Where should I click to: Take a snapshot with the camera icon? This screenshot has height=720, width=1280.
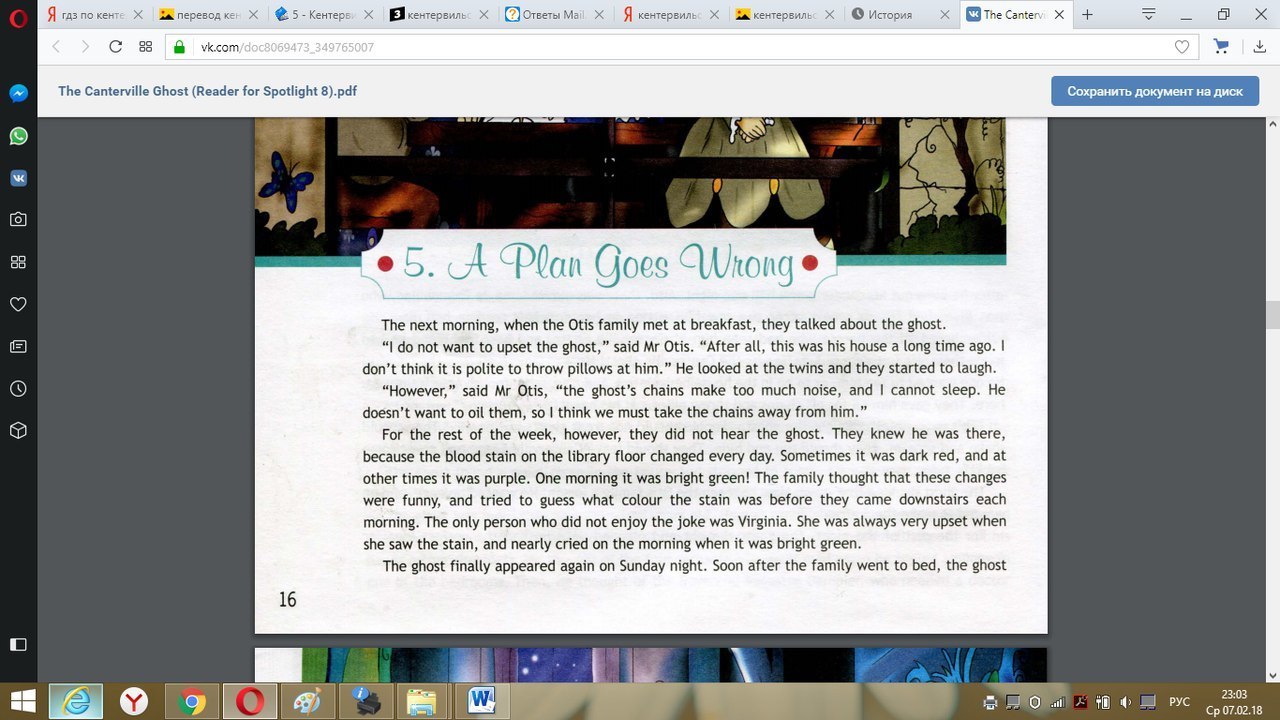click(x=18, y=219)
